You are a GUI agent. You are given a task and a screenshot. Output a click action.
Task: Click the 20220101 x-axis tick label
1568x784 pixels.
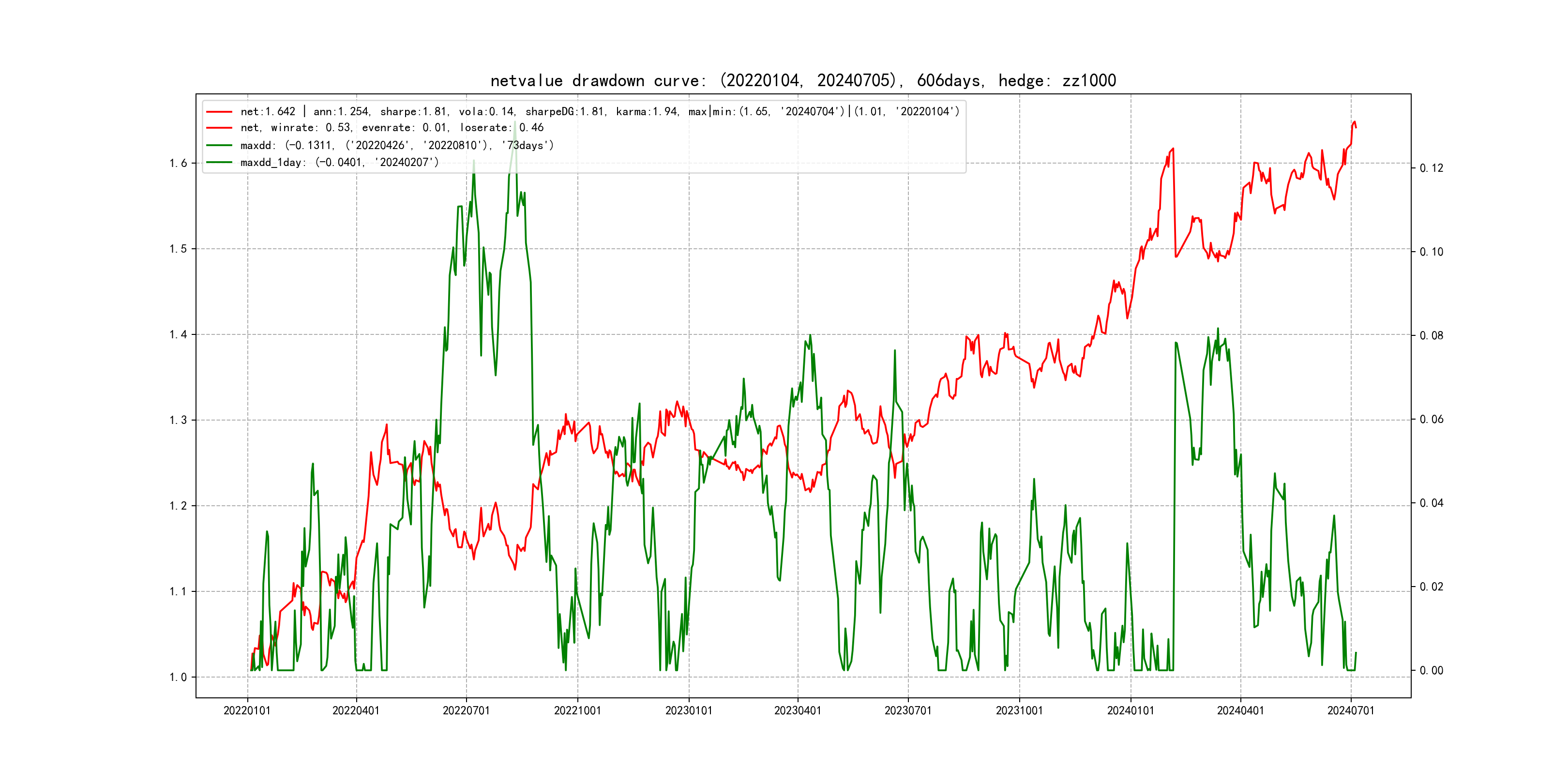(246, 711)
